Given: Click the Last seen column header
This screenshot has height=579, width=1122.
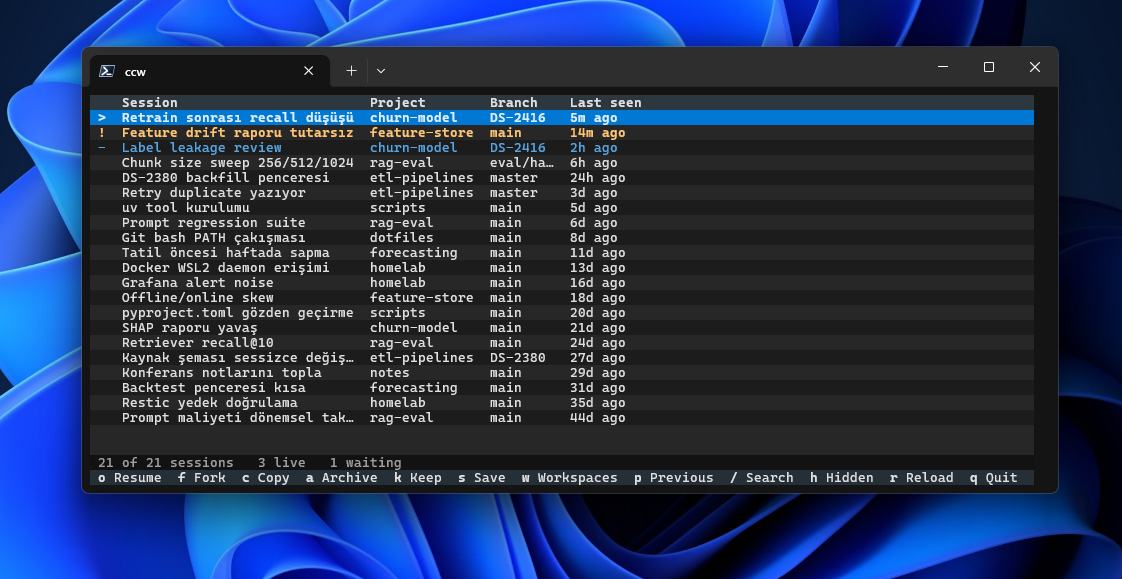Looking at the screenshot, I should click(605, 102).
